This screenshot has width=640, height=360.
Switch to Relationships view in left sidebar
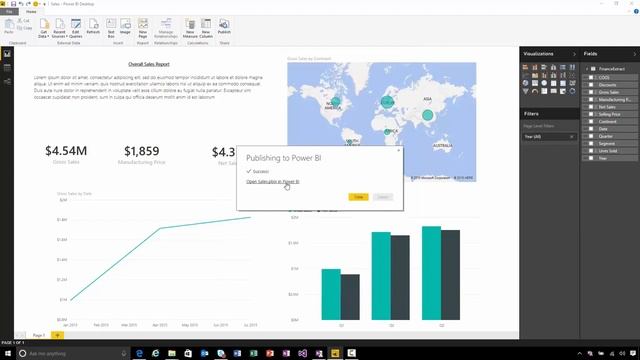[x=7, y=82]
